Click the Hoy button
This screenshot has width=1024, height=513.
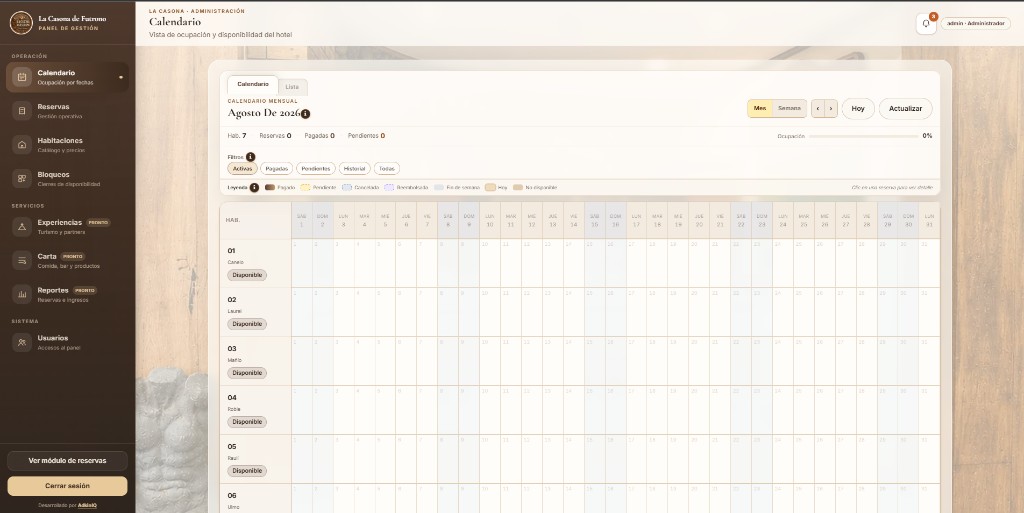(x=858, y=108)
